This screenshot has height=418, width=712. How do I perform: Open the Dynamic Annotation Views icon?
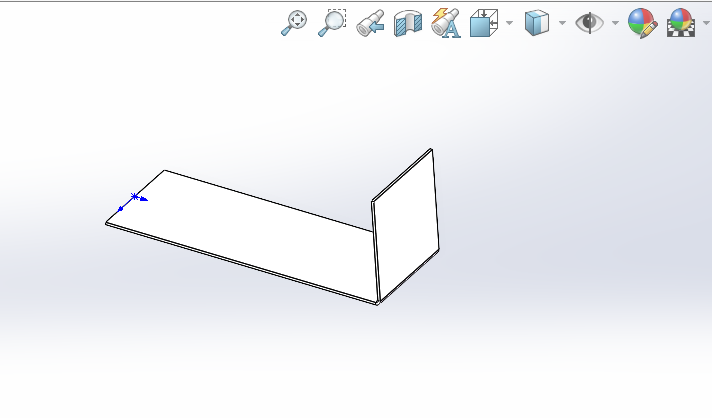pyautogui.click(x=446, y=23)
